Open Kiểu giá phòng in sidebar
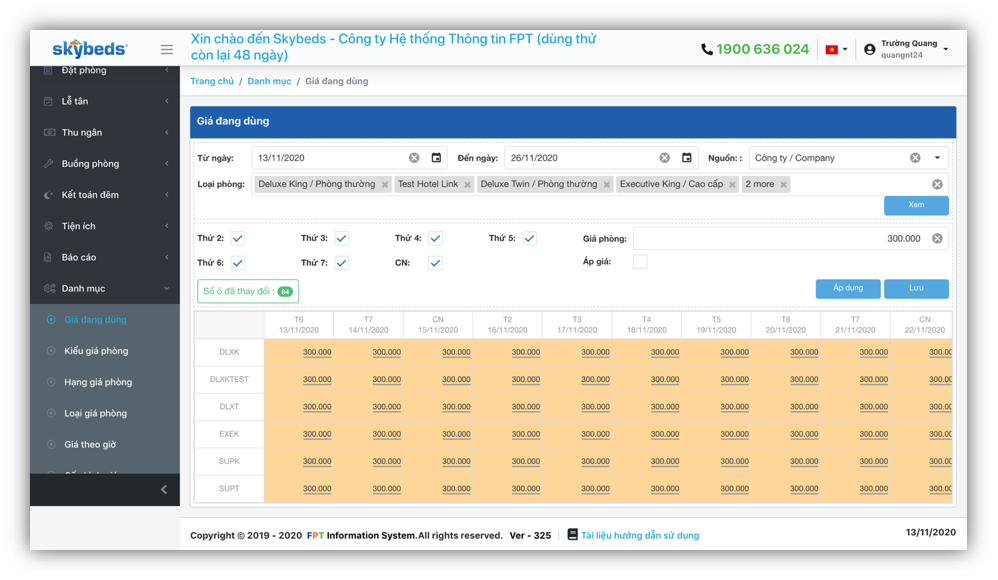This screenshot has height=580, width=998. (96, 351)
